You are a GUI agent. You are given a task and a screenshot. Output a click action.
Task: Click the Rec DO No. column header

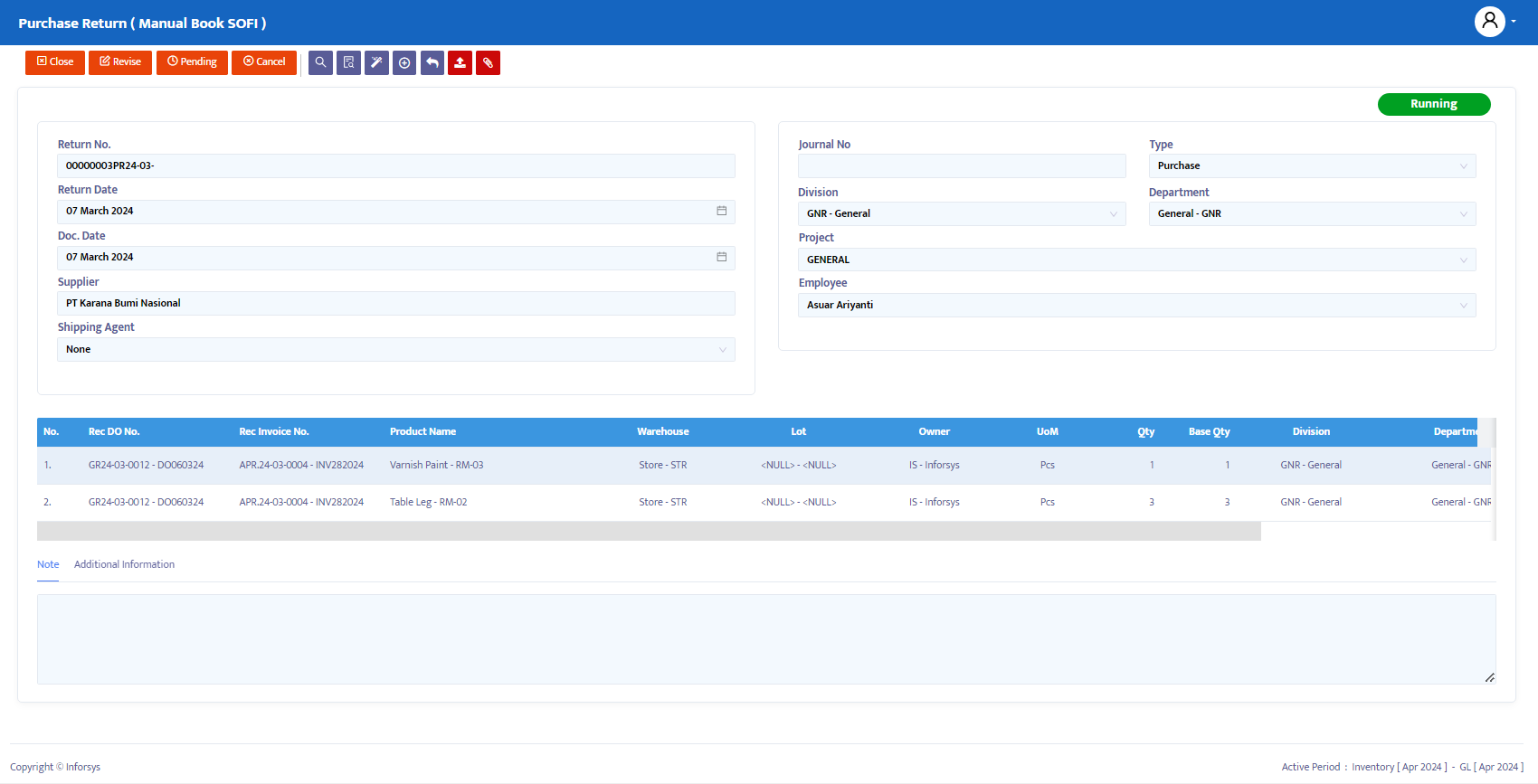[x=114, y=431]
